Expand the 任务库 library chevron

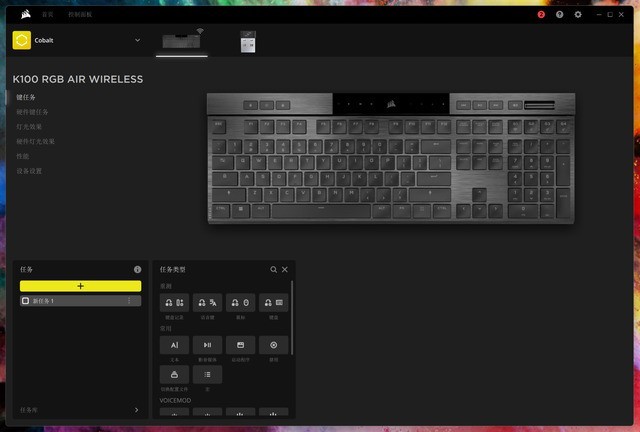pos(136,410)
